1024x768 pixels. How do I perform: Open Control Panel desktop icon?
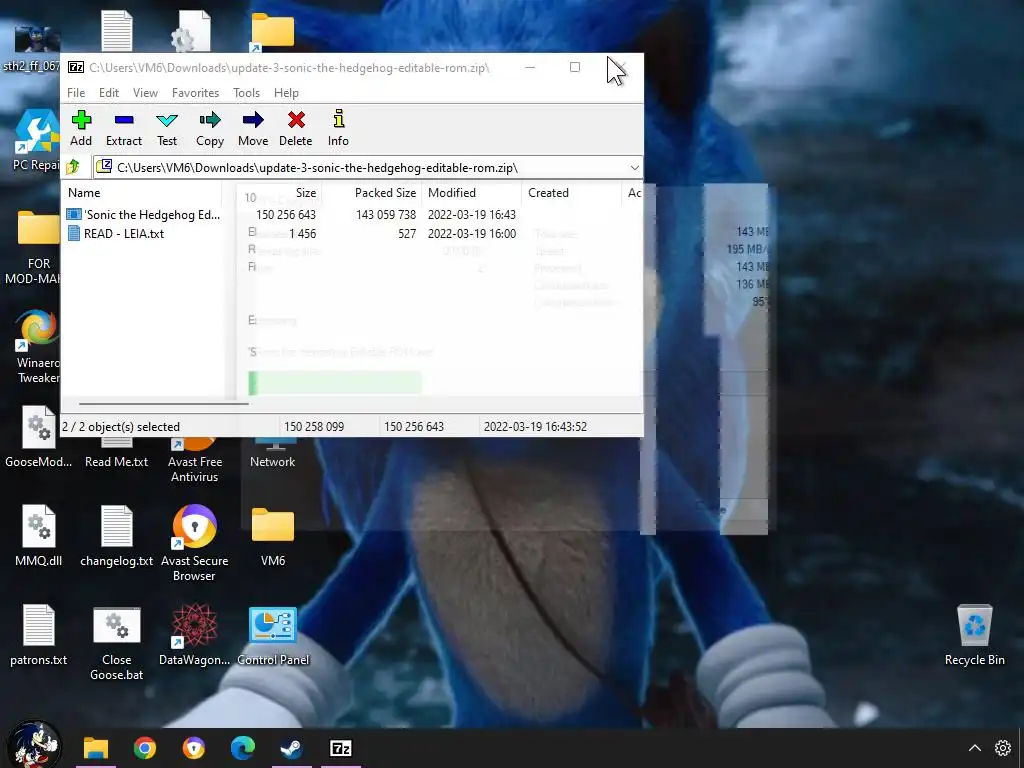[272, 634]
